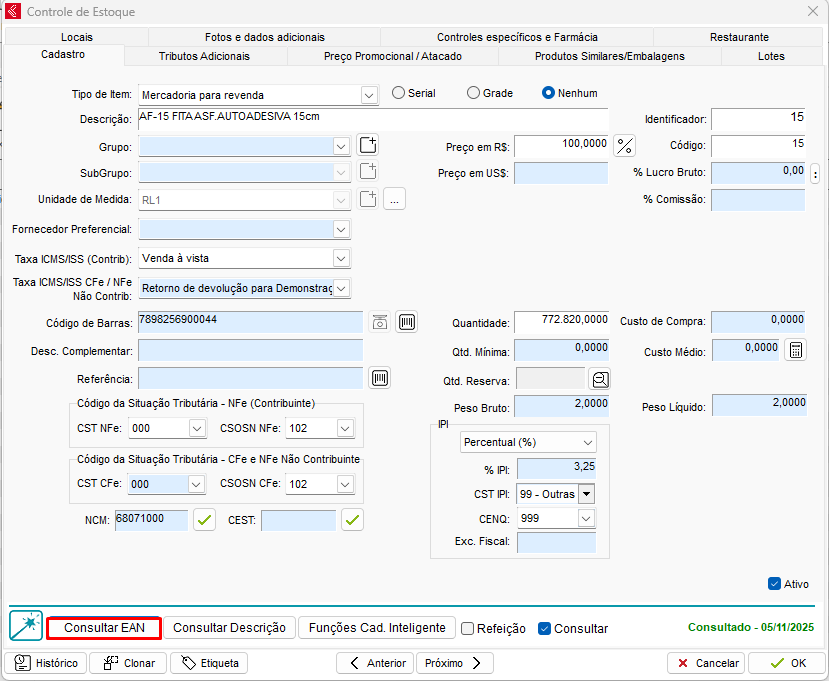The height and width of the screenshot is (681, 829).
Task: Switch to the Tributos Adicionais tab
Action: (204, 56)
